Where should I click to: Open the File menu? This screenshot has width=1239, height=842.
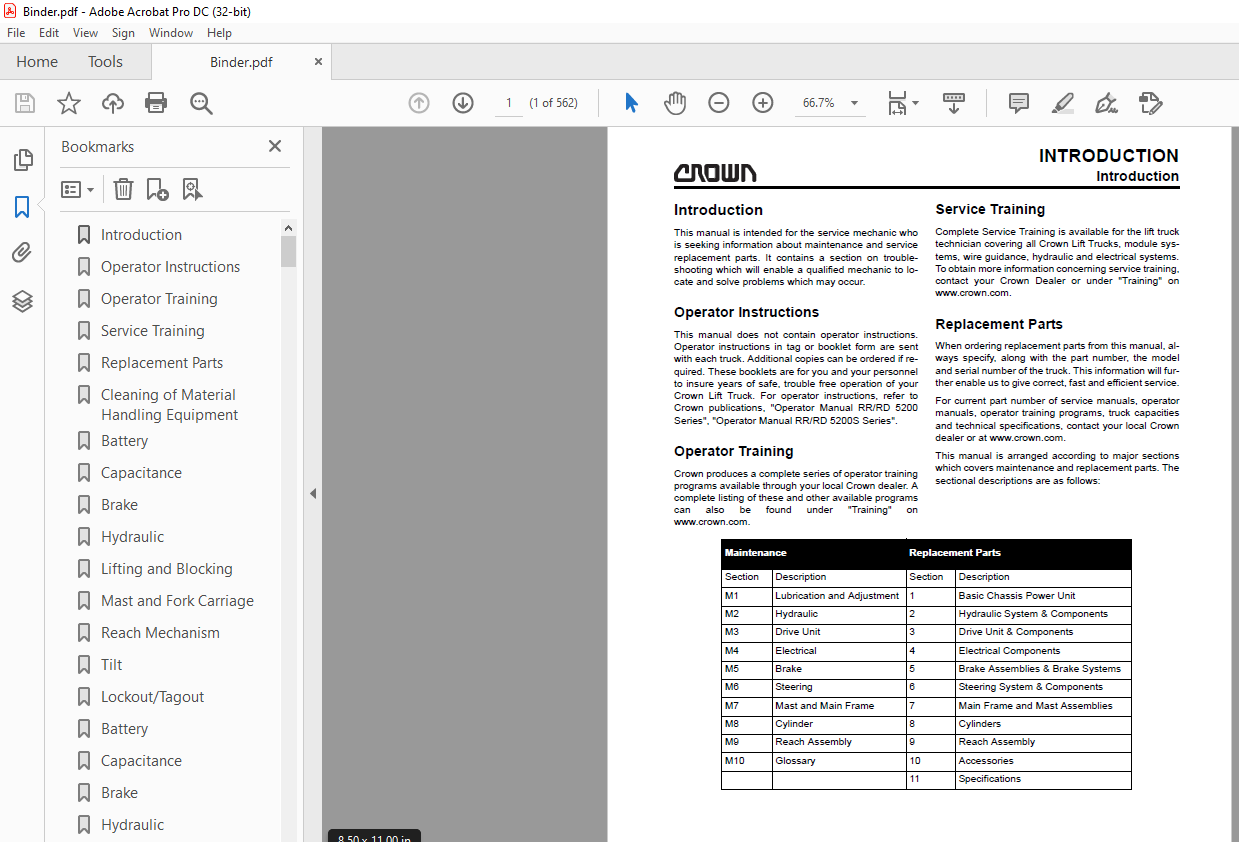[x=16, y=33]
